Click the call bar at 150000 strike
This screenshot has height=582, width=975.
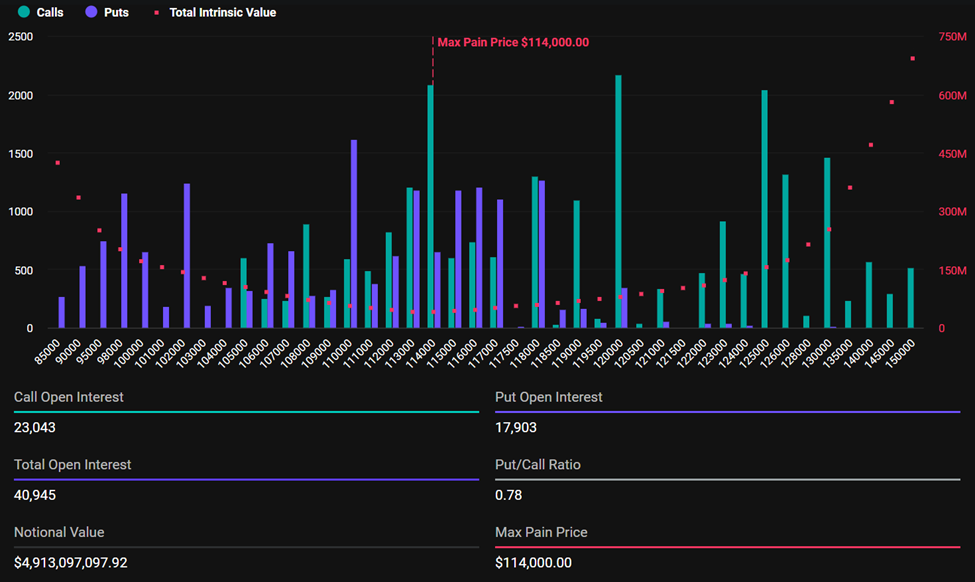(910, 297)
